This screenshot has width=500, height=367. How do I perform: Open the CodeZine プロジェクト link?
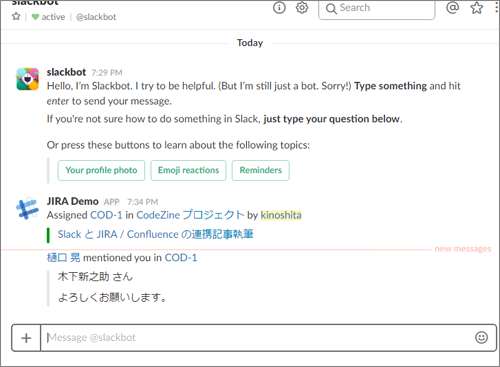(x=190, y=215)
